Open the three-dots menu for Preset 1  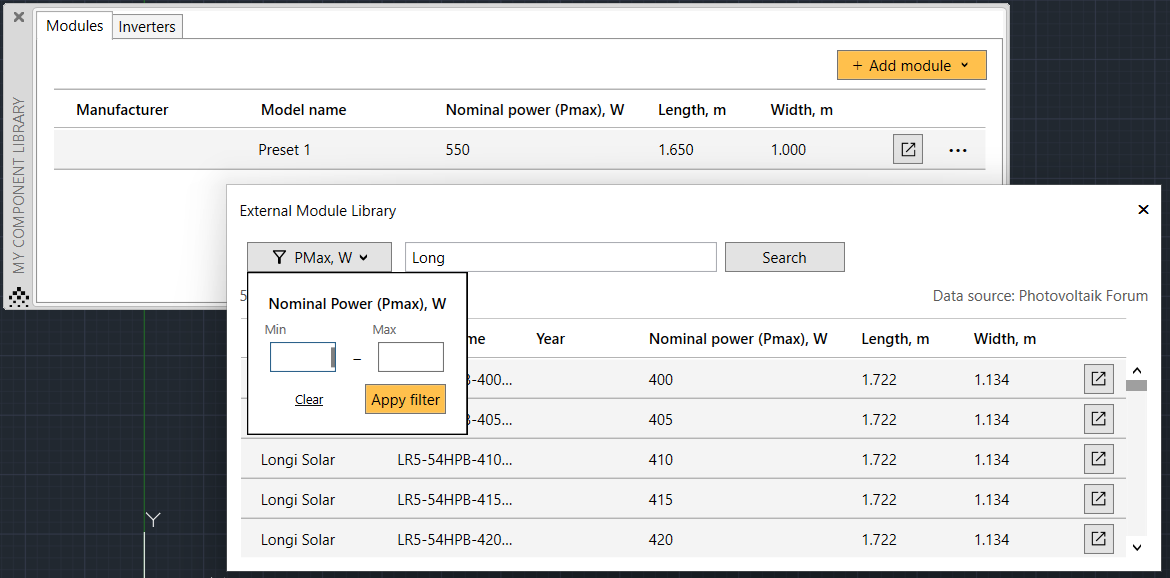tap(957, 150)
